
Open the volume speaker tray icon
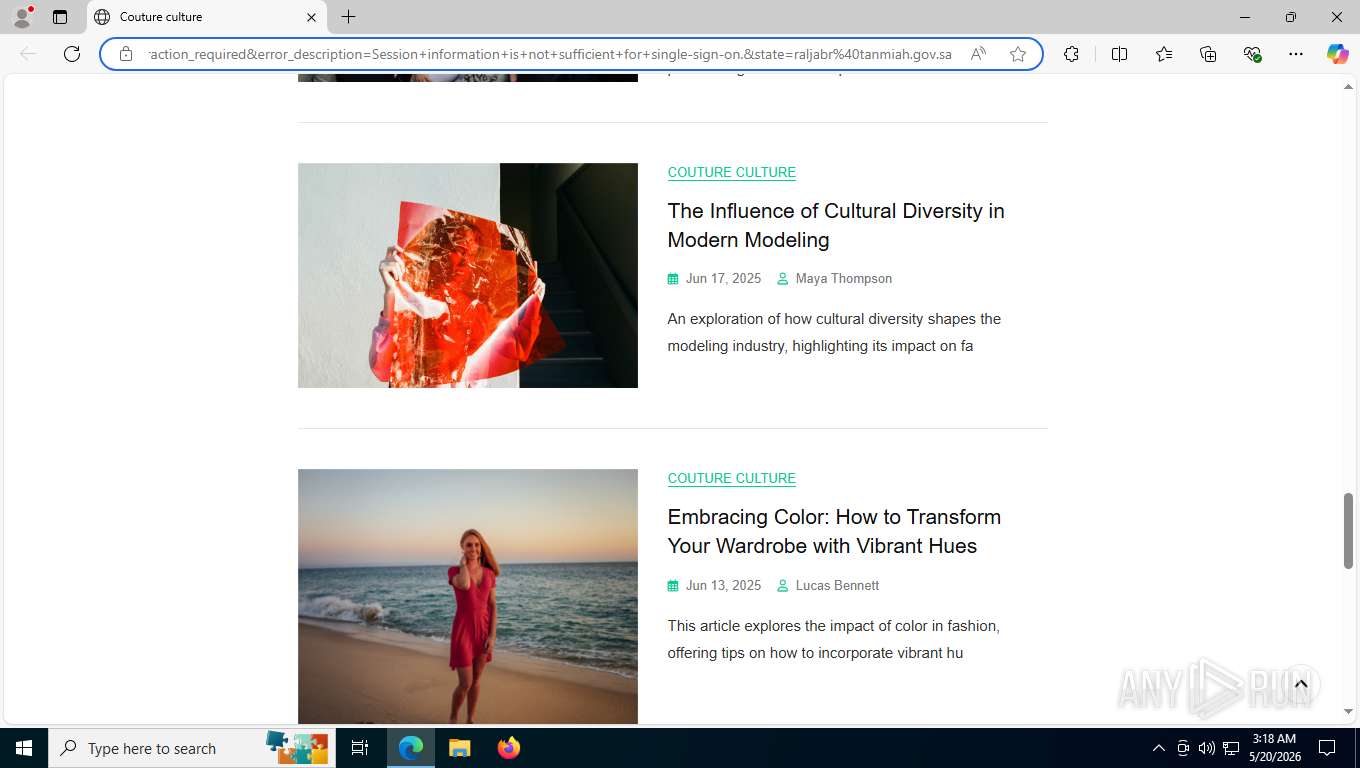click(1207, 748)
